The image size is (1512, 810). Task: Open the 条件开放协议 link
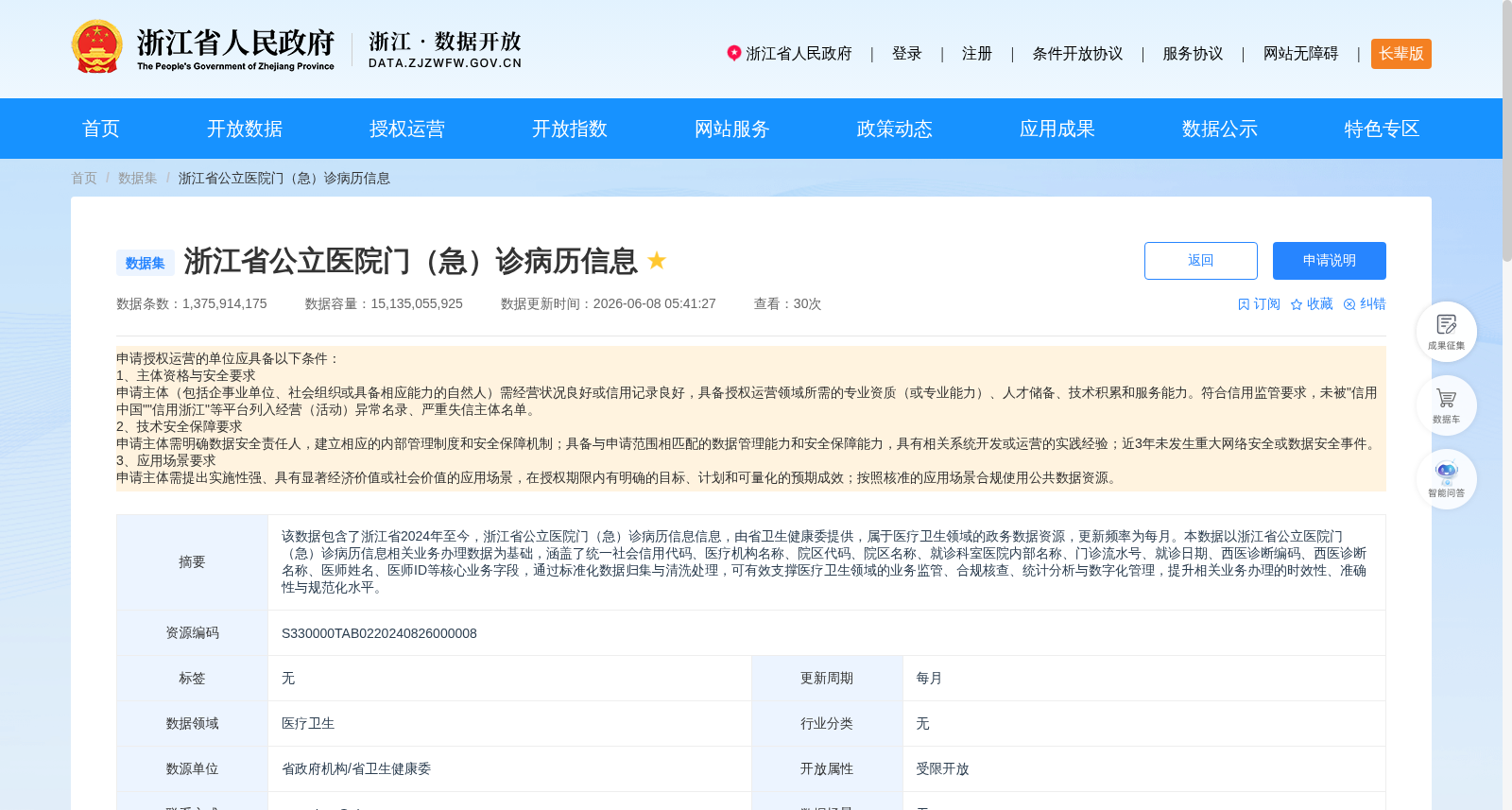(1077, 54)
